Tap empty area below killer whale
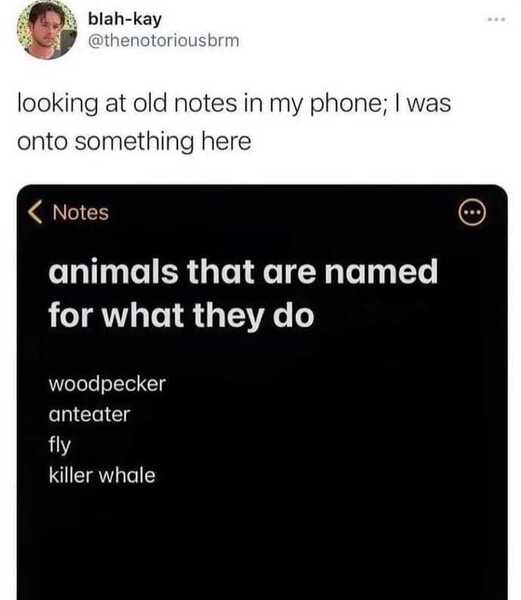 [262, 543]
